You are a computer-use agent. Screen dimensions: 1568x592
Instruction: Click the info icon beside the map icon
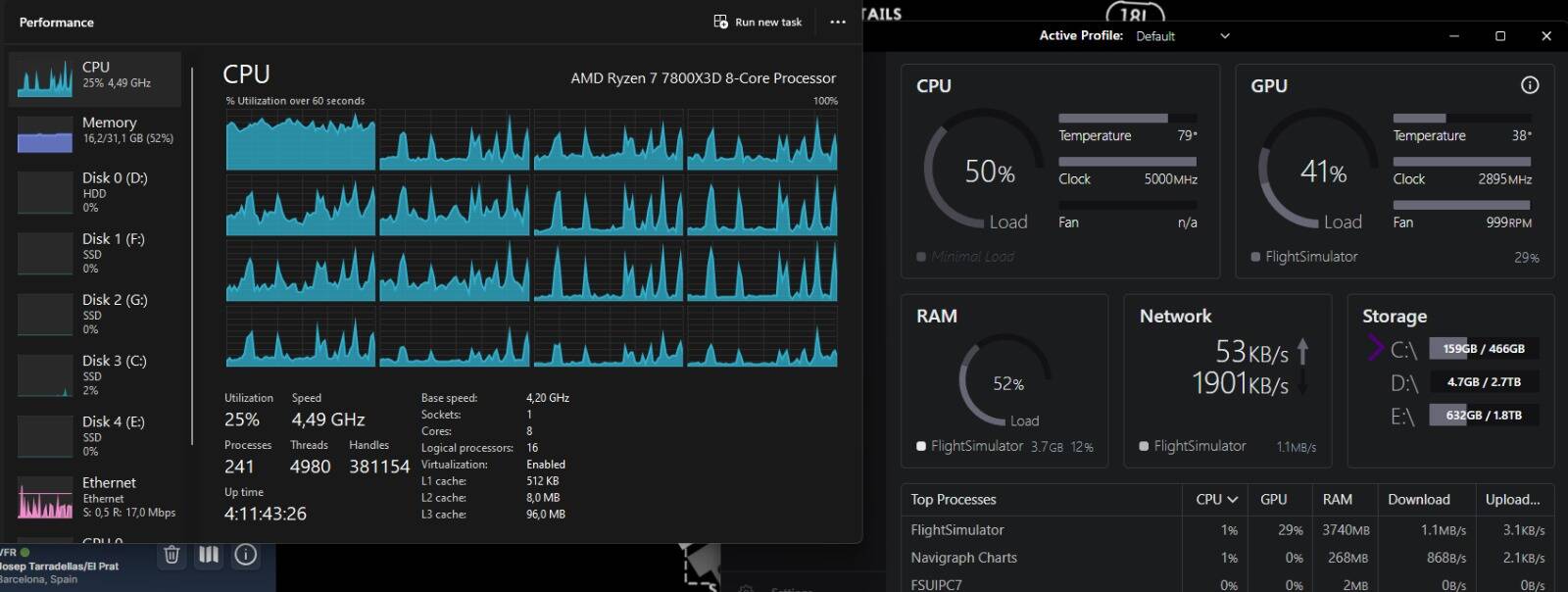pos(246,555)
